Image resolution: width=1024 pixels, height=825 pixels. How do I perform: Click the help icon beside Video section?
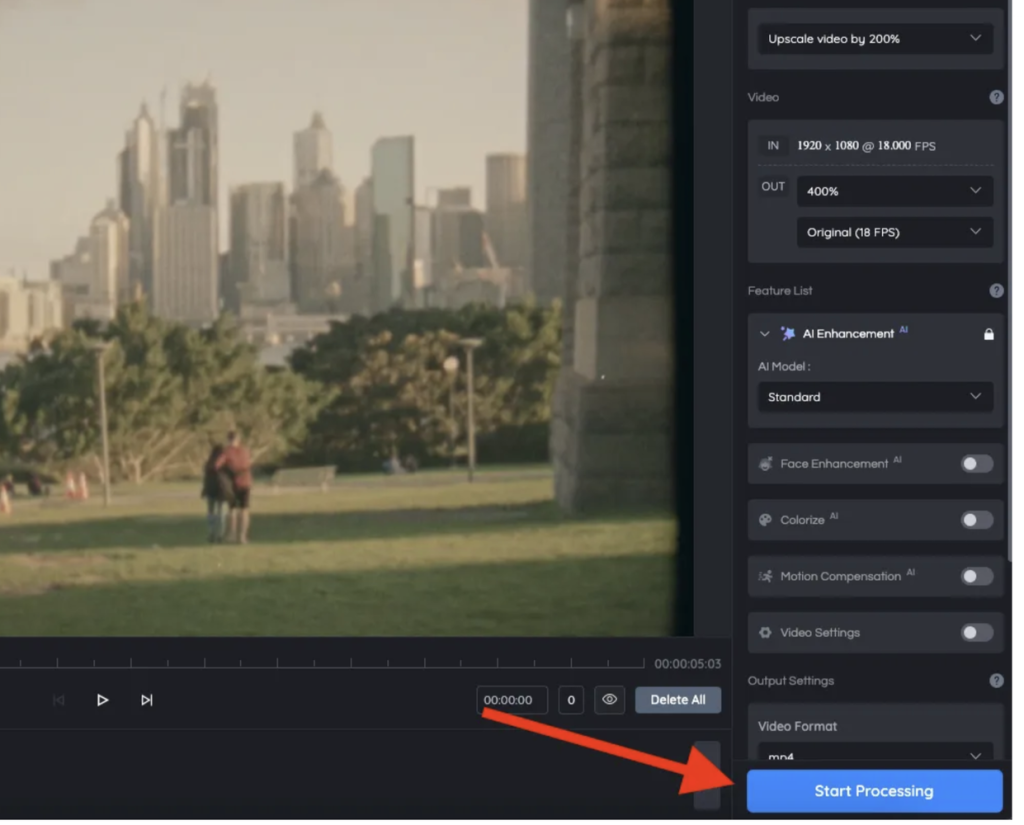point(996,97)
